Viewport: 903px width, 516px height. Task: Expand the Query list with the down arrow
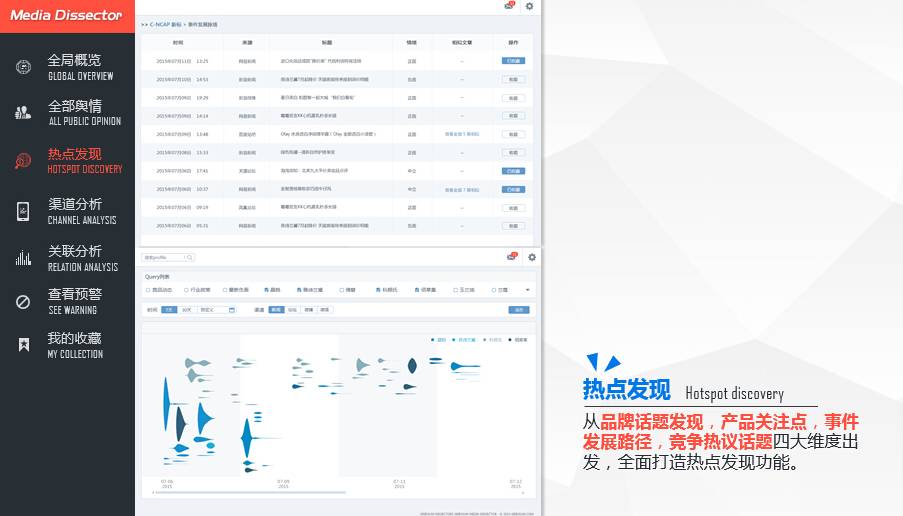[x=528, y=290]
